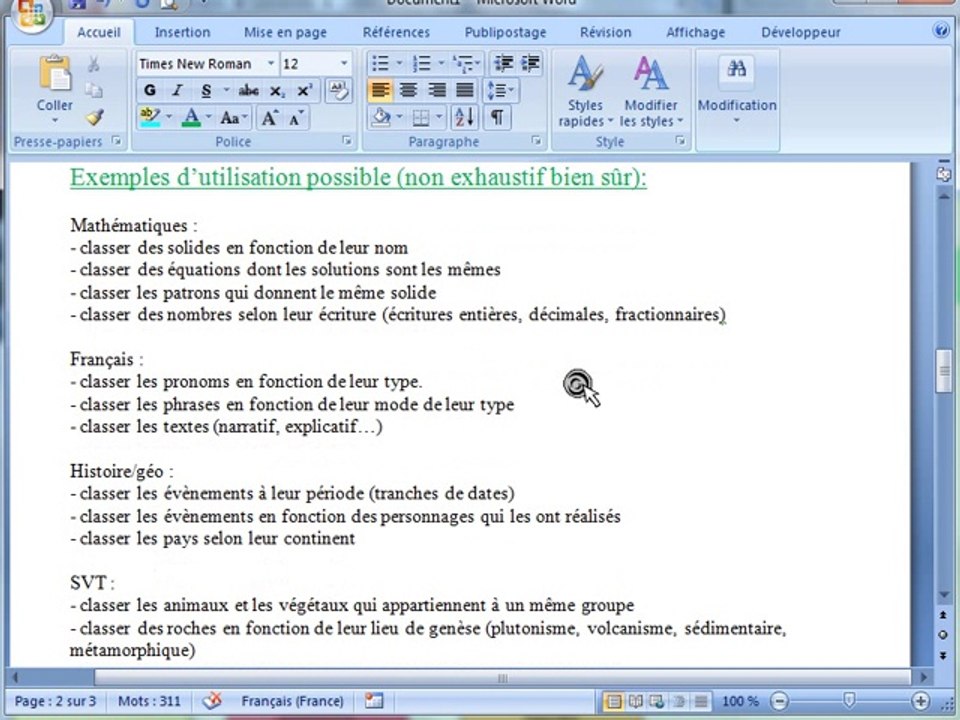Switch to the Accueil tab
This screenshot has width=960, height=720.
(x=99, y=32)
